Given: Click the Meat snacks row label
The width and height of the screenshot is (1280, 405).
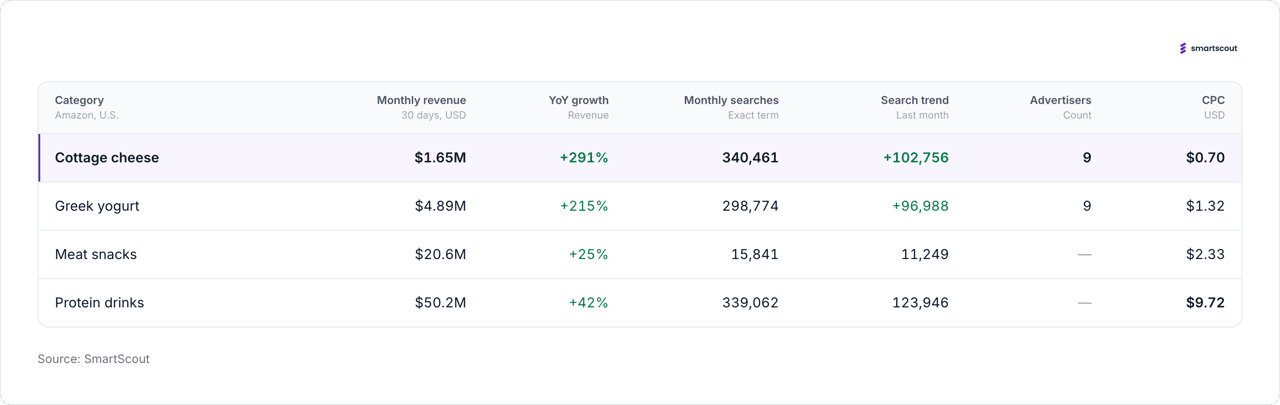Looking at the screenshot, I should tap(96, 254).
